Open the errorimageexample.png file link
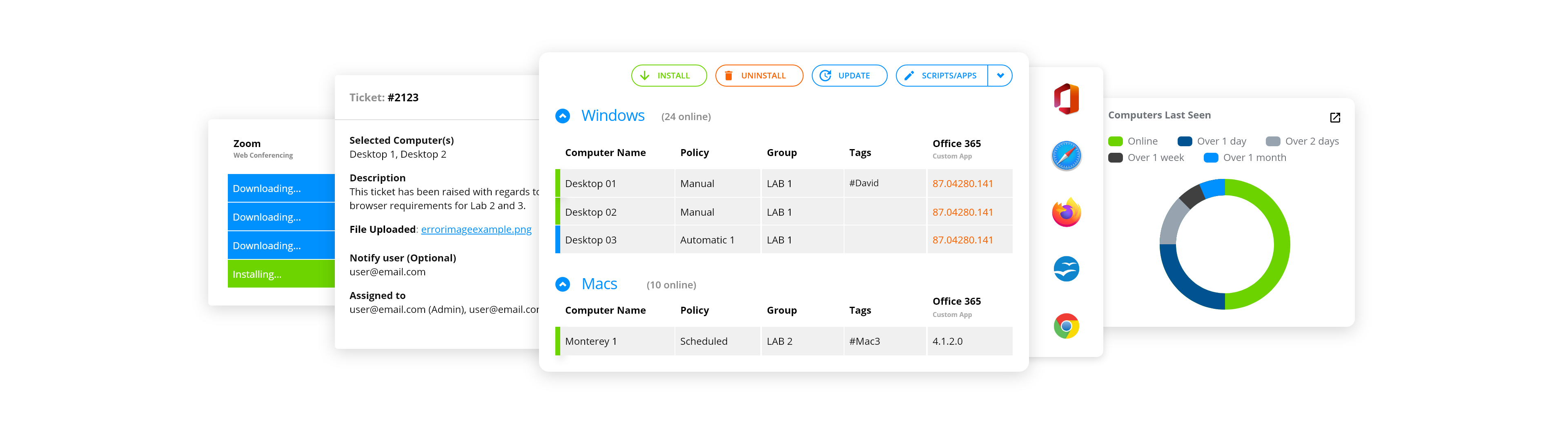 point(476,230)
